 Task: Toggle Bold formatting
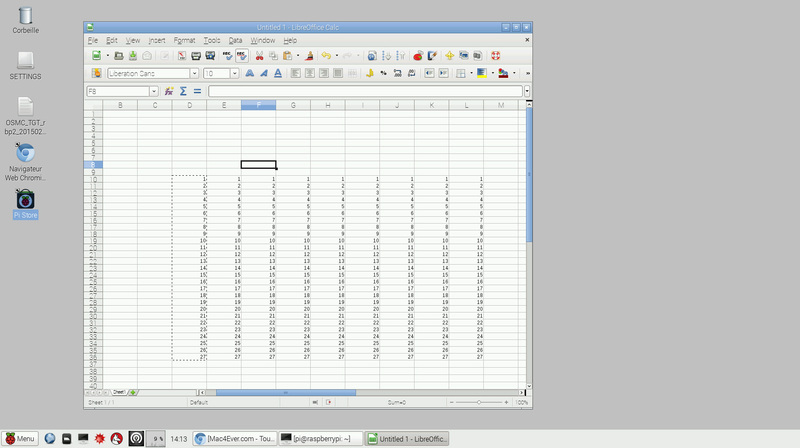(x=249, y=73)
